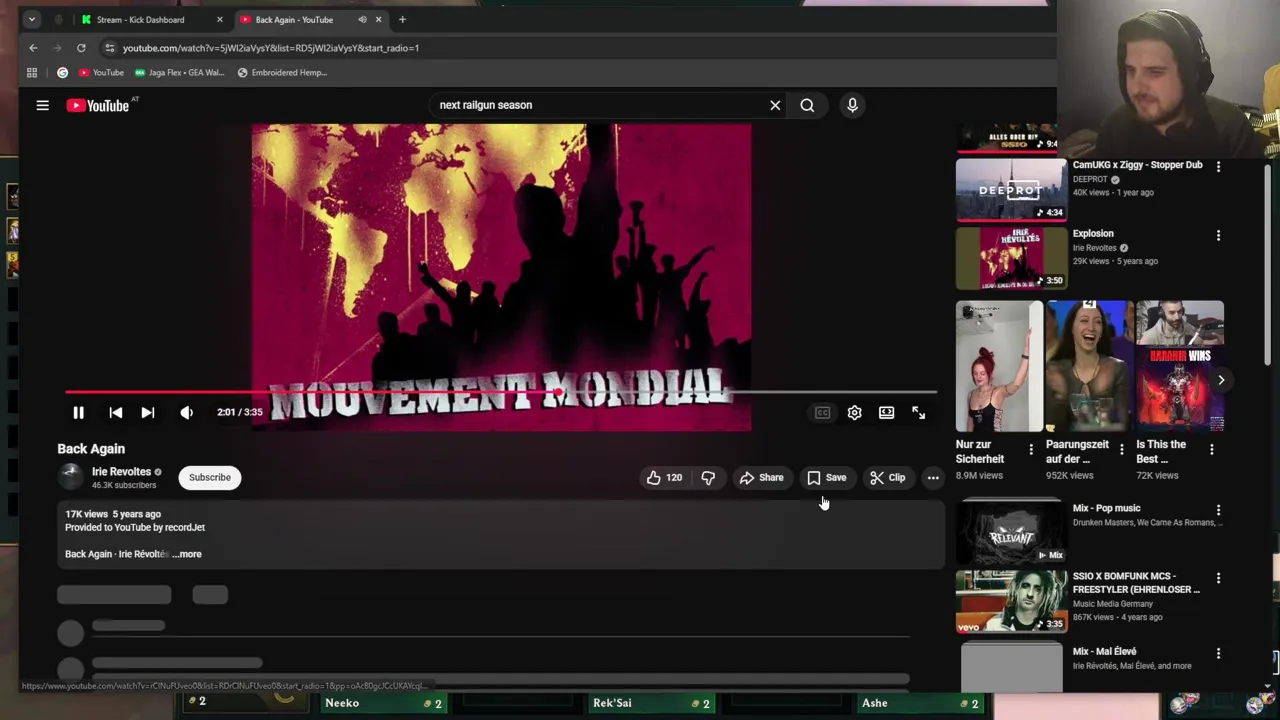Open options for Is This the Best short

pos(1211,450)
